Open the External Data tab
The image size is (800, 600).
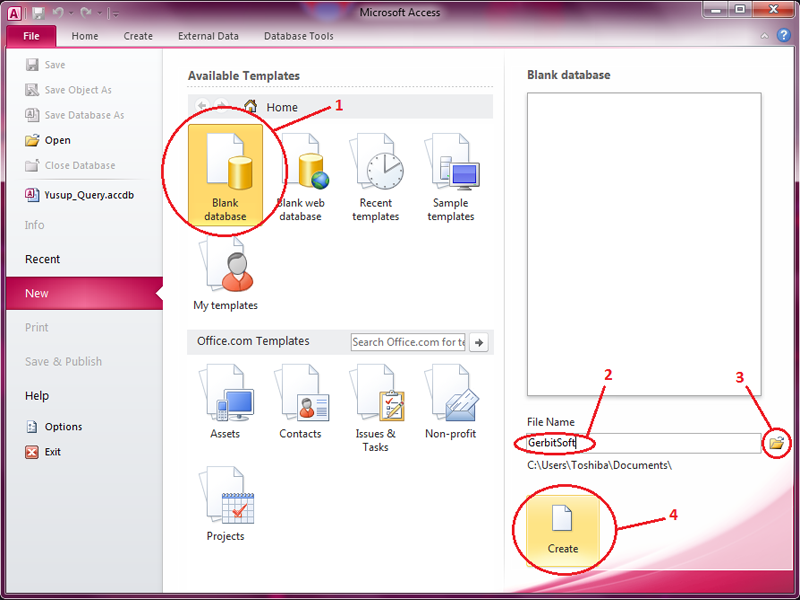tap(208, 36)
